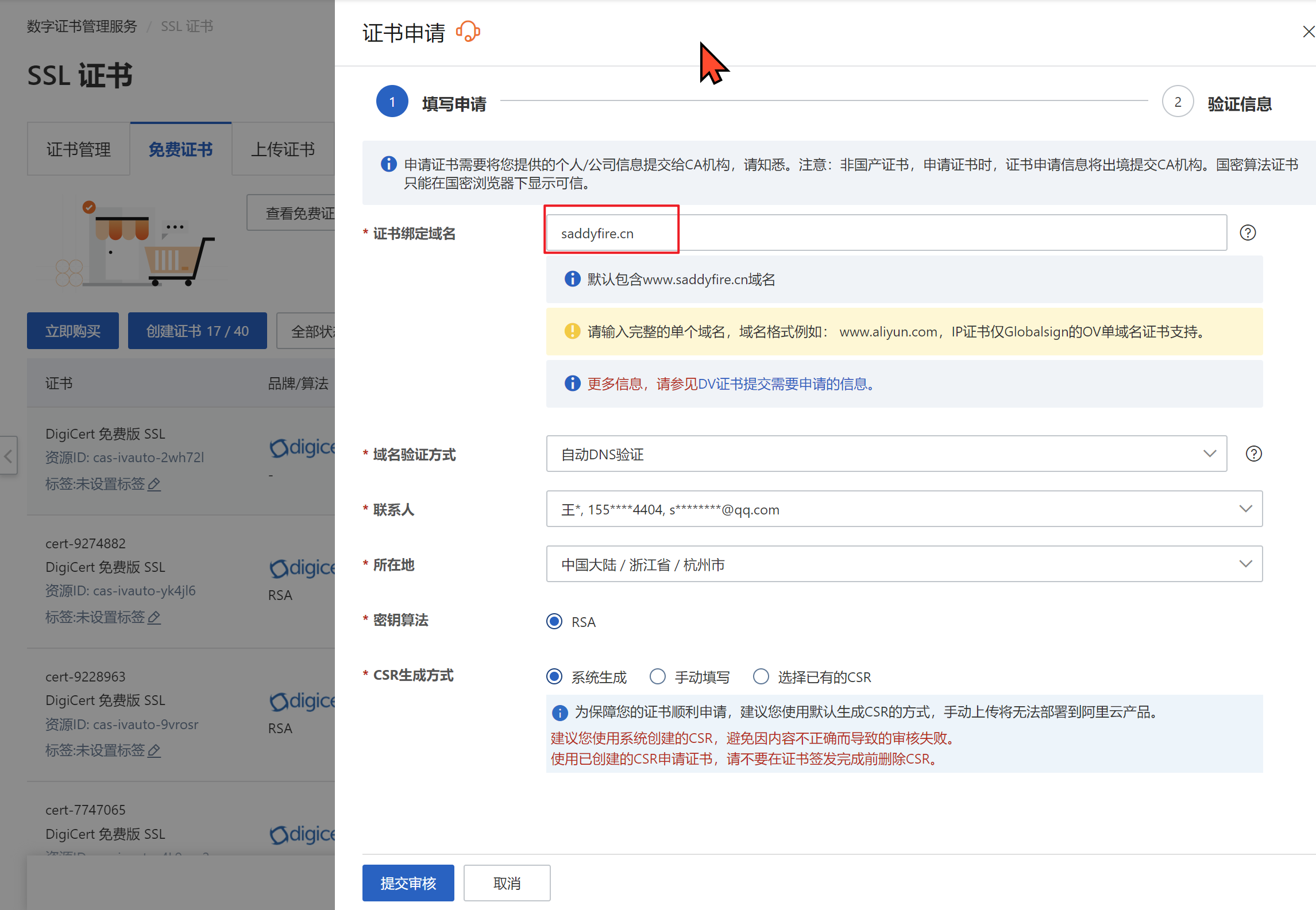The width and height of the screenshot is (1316, 910).
Task: Click the headset customer support icon
Action: pos(468,32)
